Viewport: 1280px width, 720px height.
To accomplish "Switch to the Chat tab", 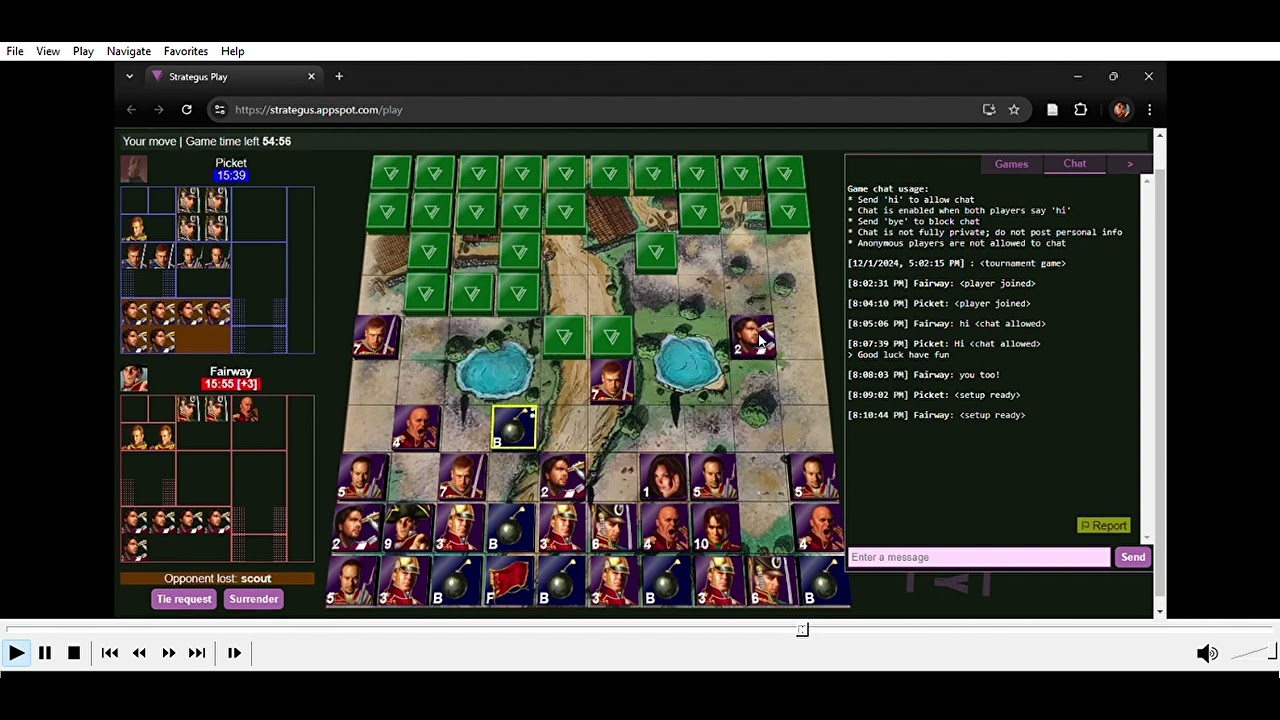I will (1075, 164).
